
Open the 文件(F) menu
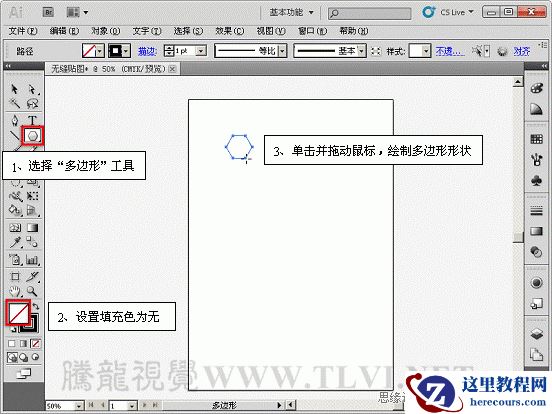coord(23,31)
